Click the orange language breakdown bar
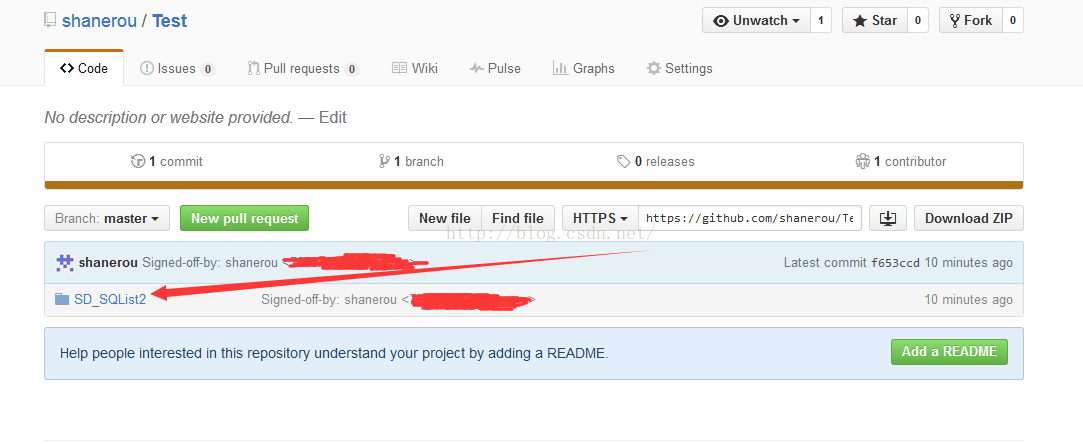Viewport: 1083px width, 444px height. [x=534, y=184]
